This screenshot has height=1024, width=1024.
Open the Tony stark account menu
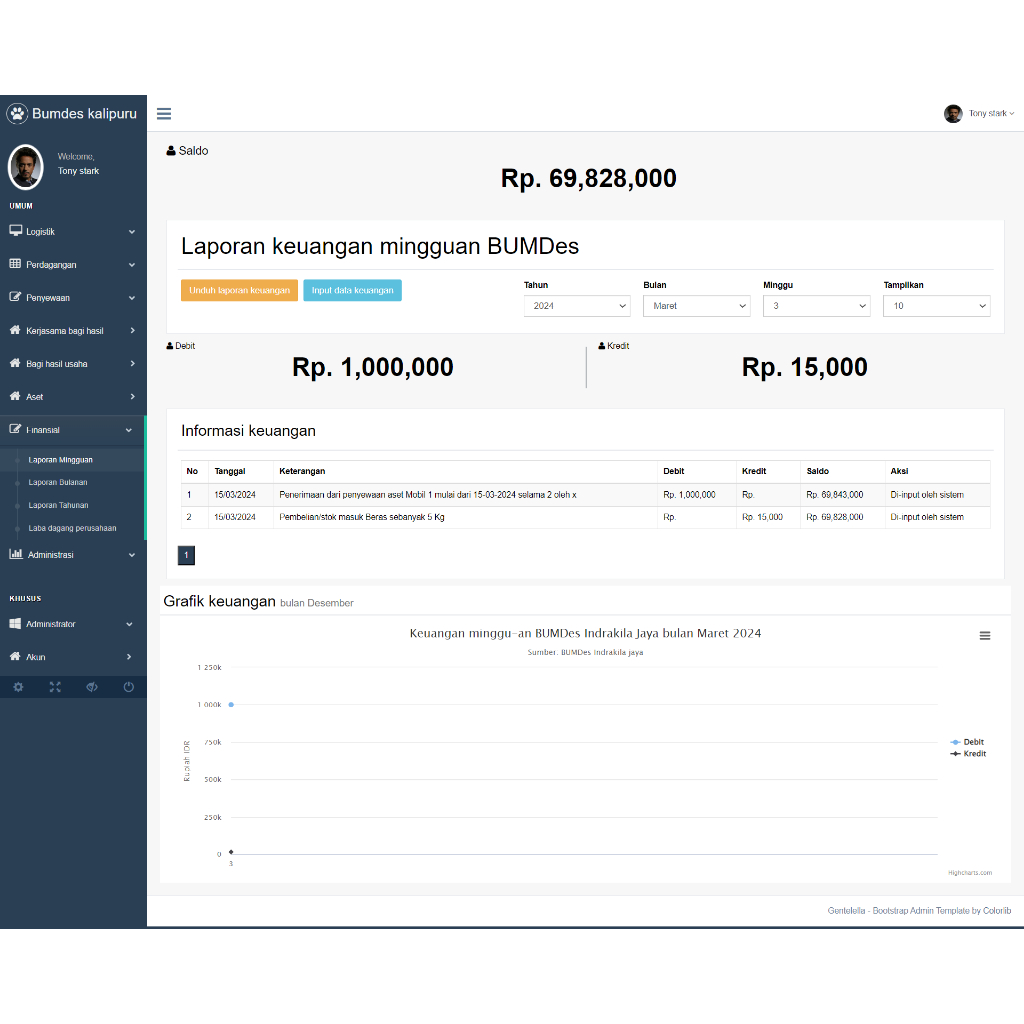(980, 113)
